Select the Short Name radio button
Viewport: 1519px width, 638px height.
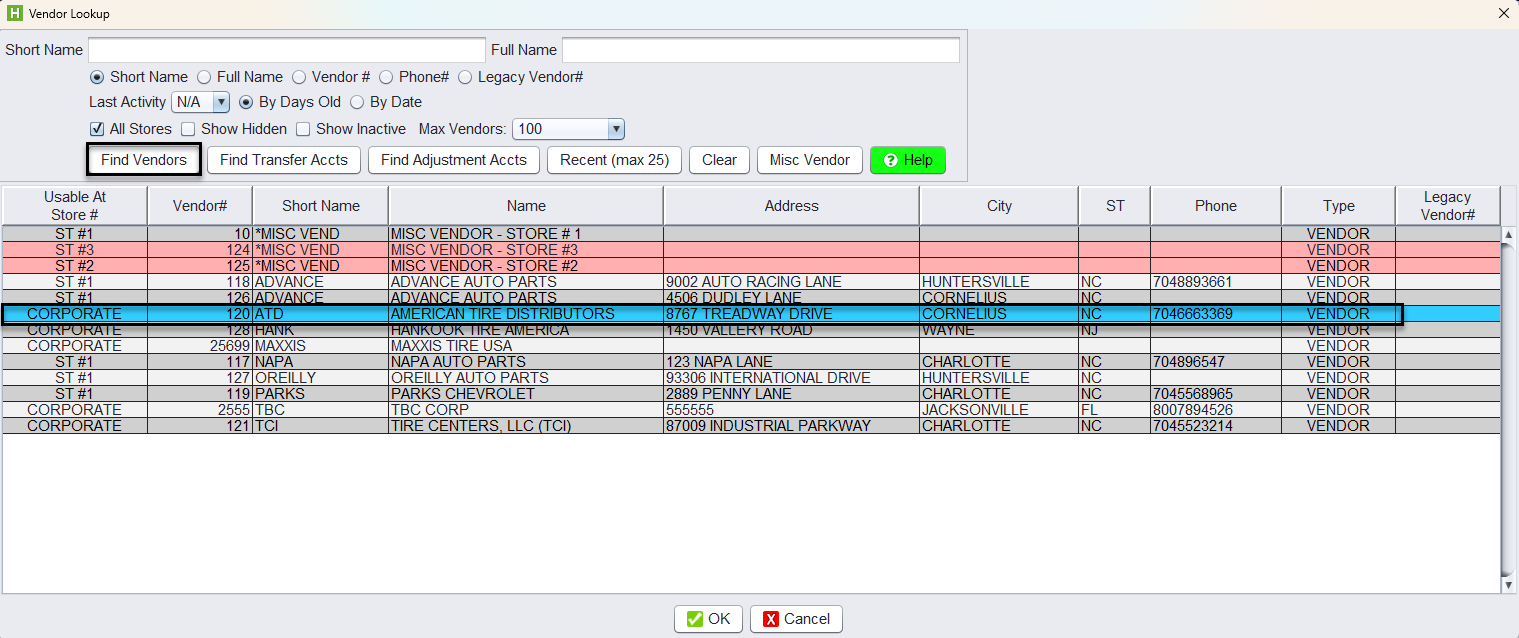click(97, 77)
